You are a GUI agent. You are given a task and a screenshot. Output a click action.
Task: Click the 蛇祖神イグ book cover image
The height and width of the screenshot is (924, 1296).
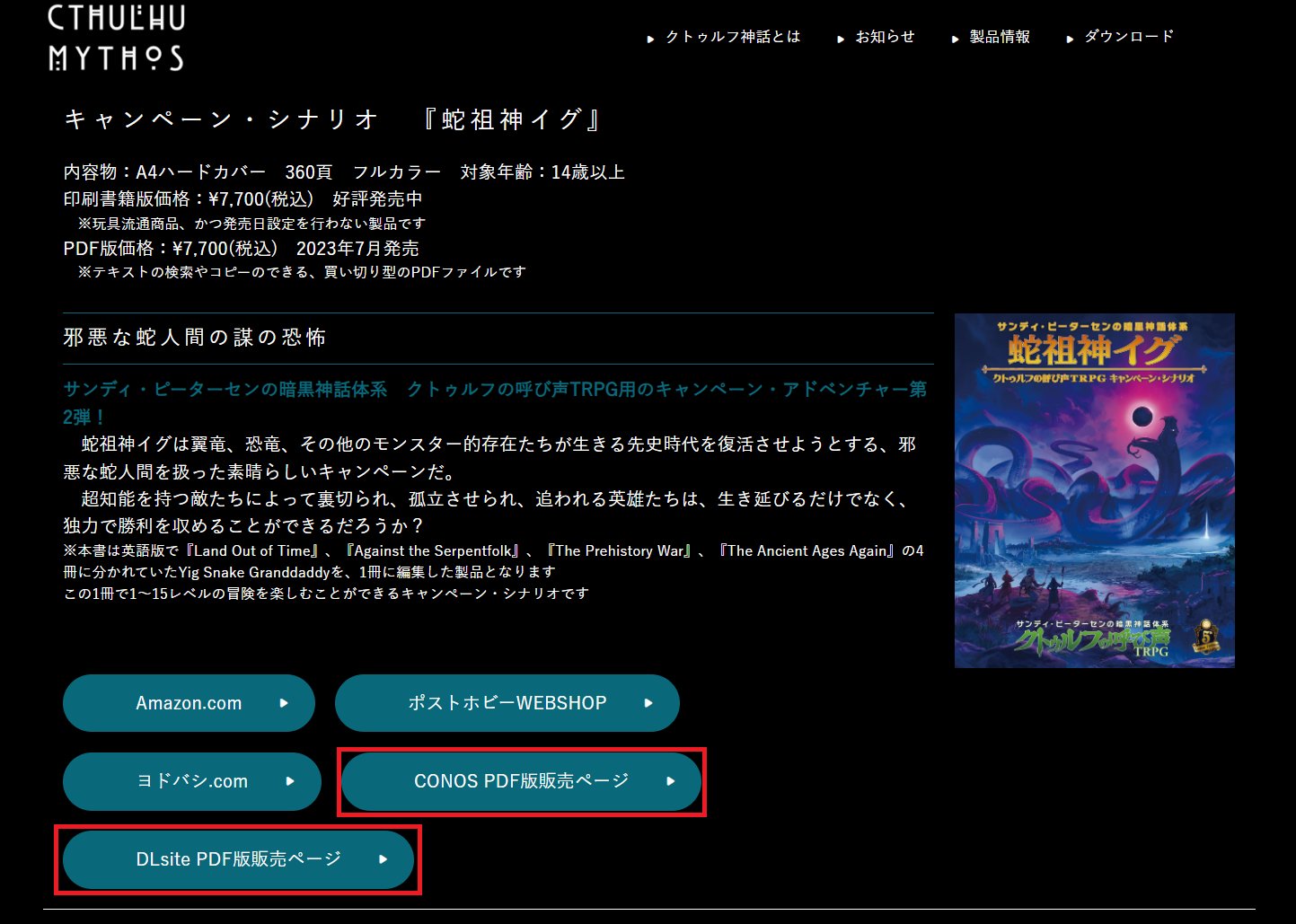tap(1094, 490)
